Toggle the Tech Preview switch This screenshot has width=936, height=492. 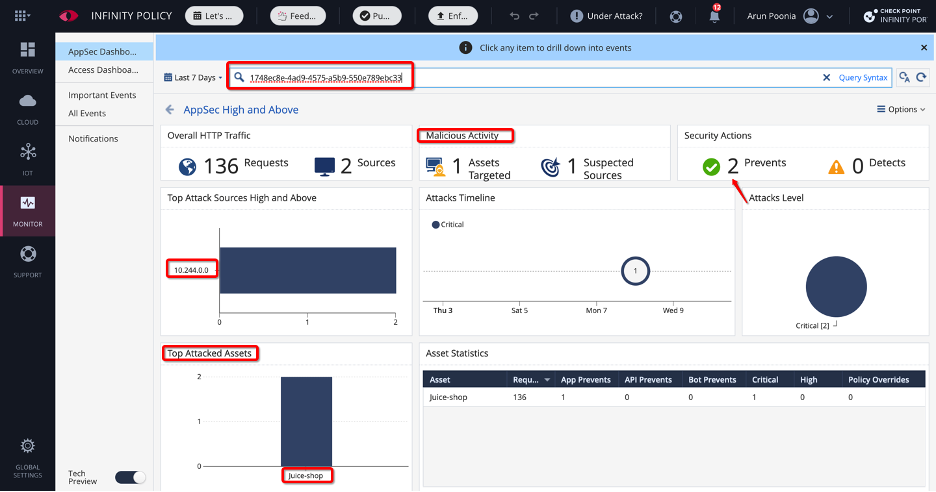pos(130,477)
